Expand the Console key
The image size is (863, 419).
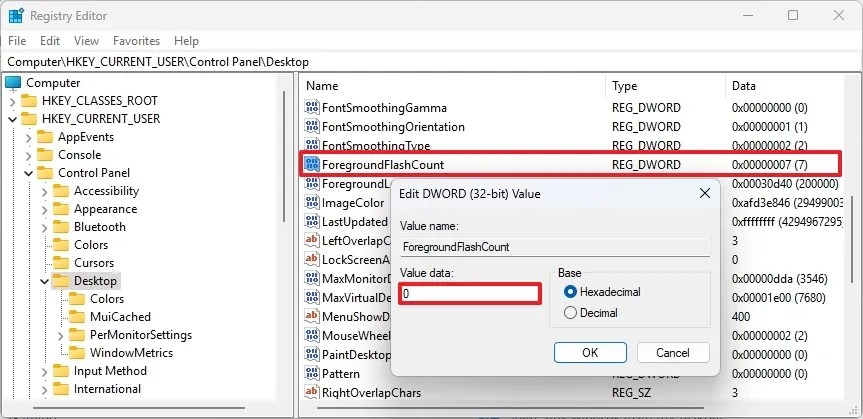coord(29,155)
